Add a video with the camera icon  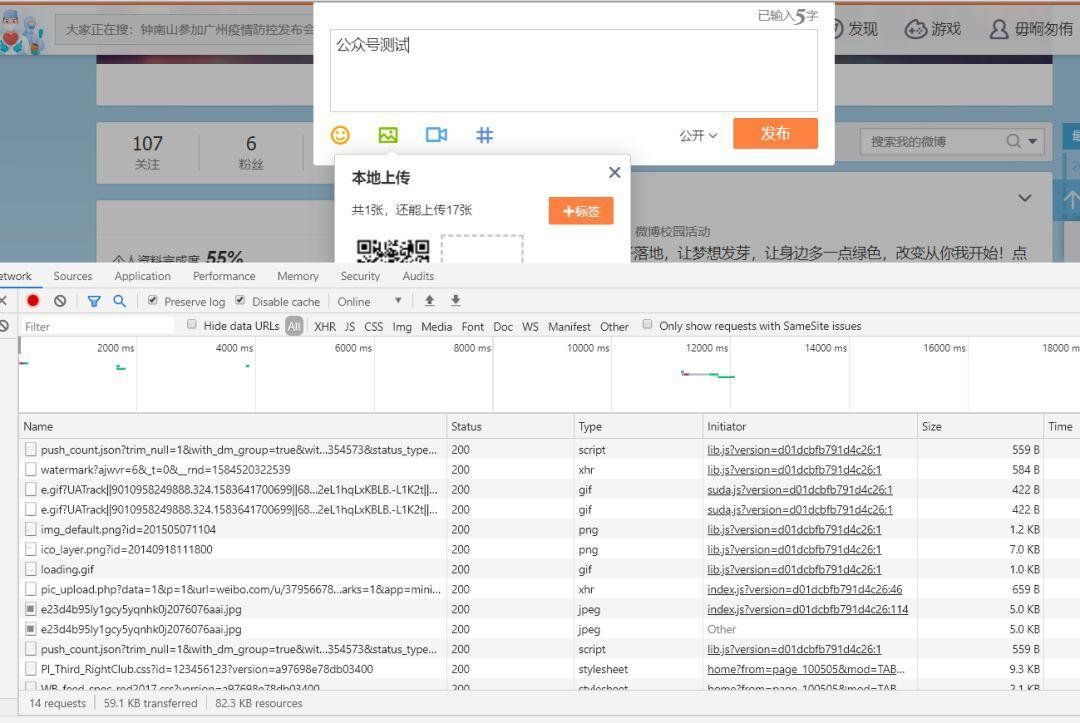pyautogui.click(x=436, y=135)
